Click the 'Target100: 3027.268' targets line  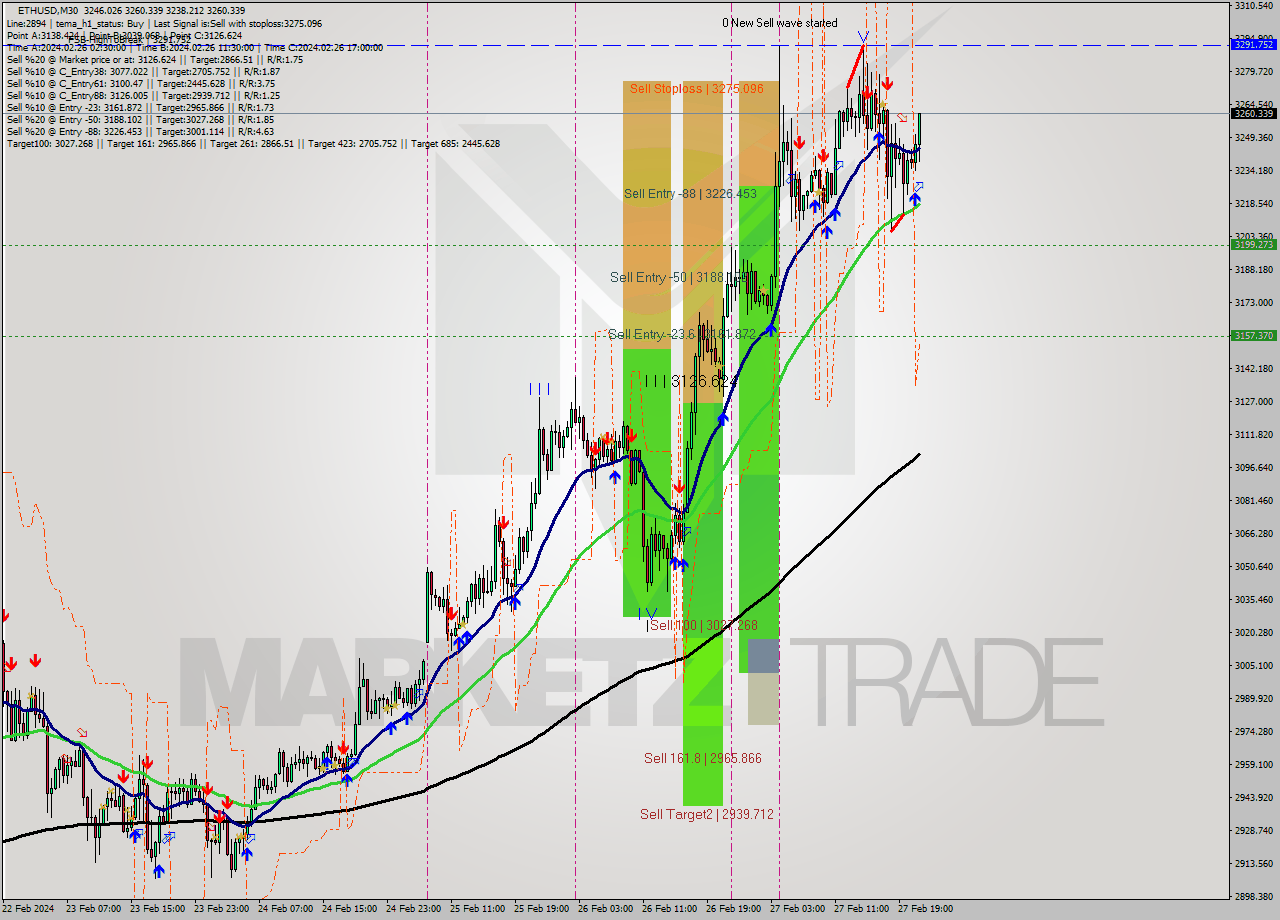(253, 143)
